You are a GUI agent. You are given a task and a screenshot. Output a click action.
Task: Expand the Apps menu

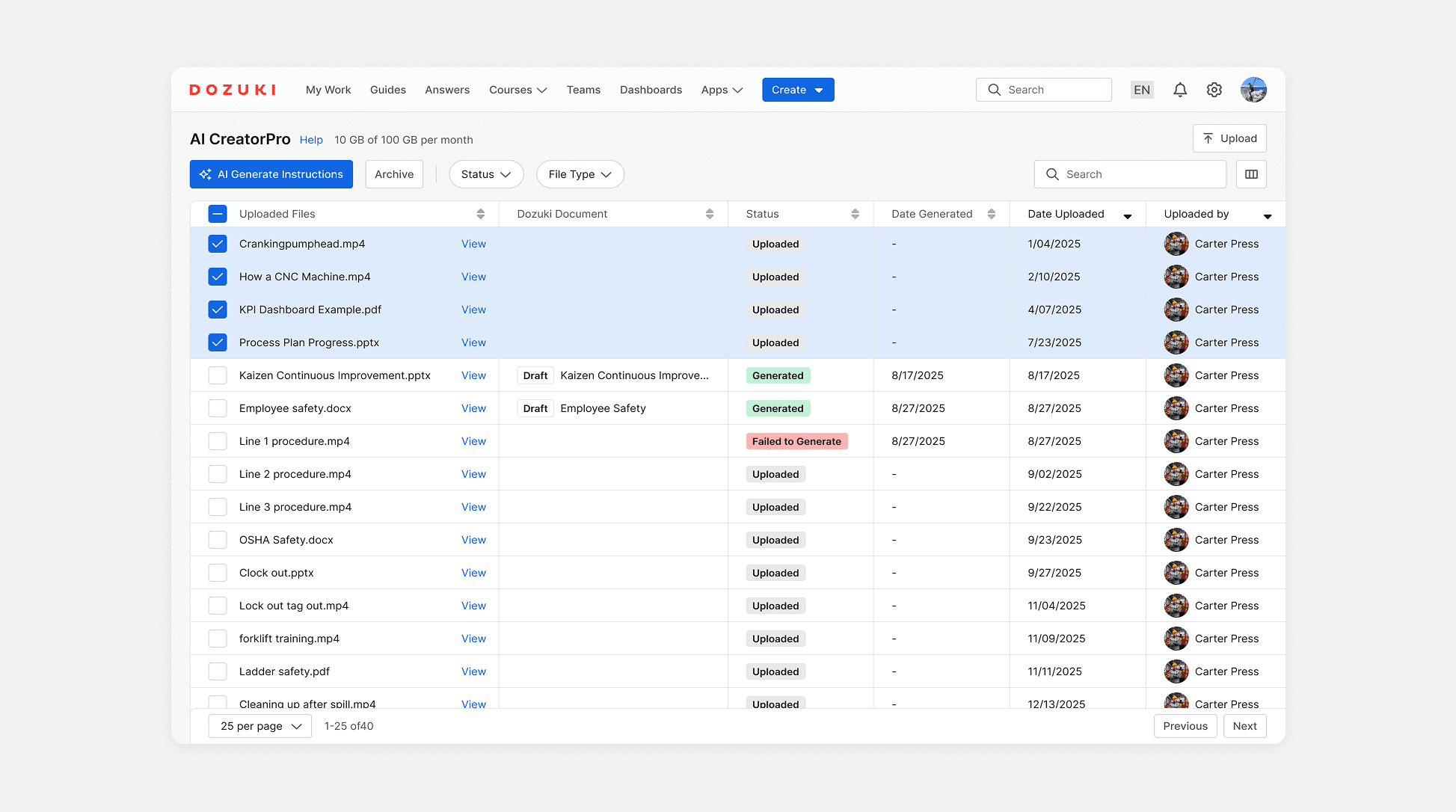[722, 90]
